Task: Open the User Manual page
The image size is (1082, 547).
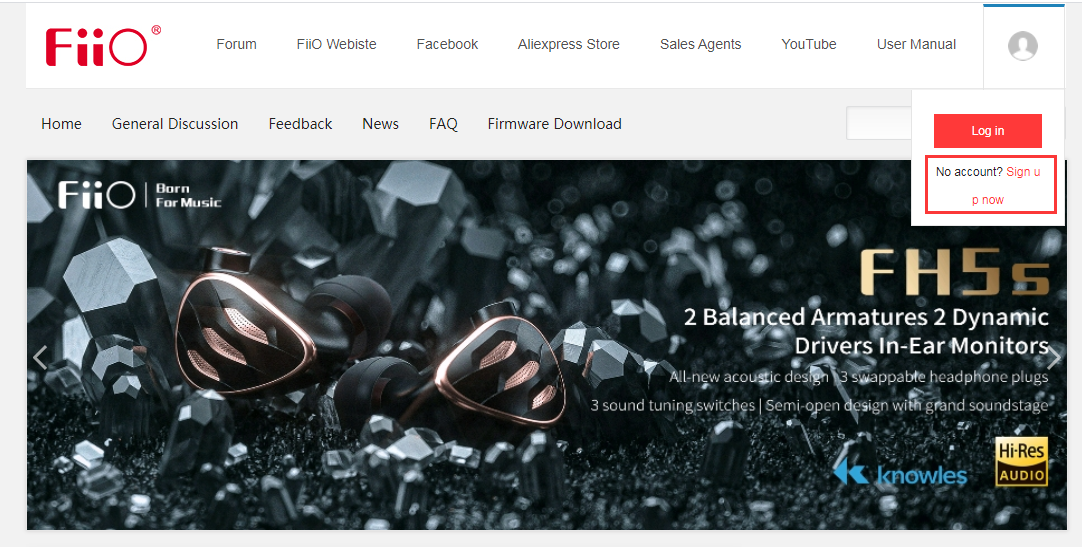Action: coord(916,45)
